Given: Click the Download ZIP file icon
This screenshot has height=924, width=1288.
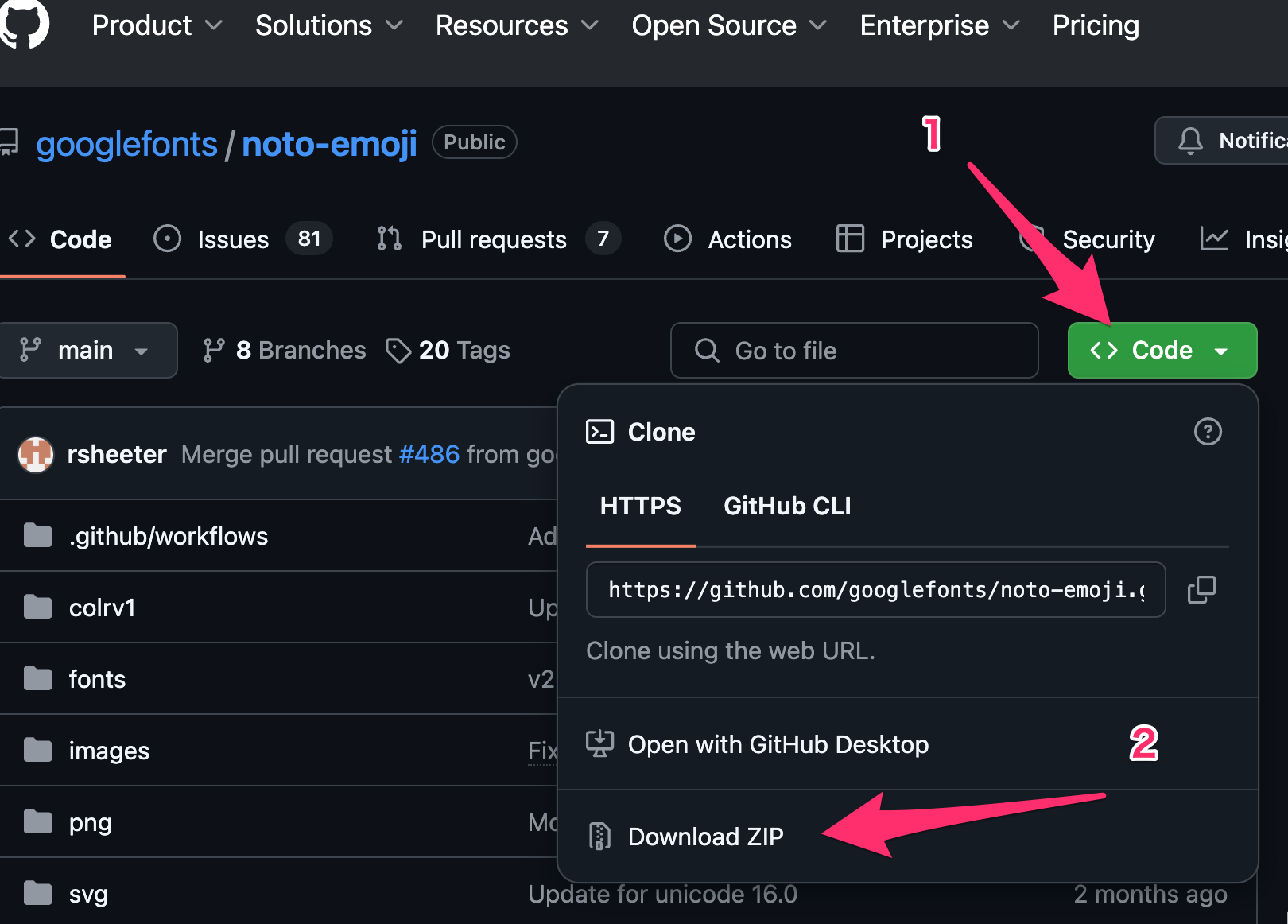Looking at the screenshot, I should point(599,837).
